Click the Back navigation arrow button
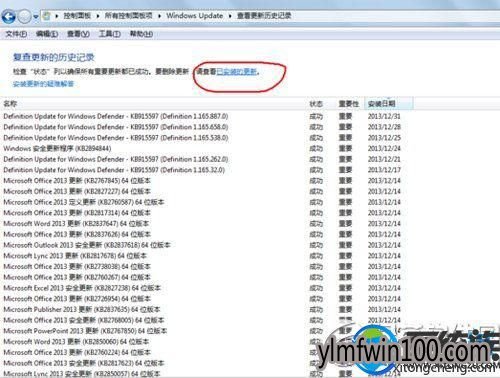 [9, 16]
